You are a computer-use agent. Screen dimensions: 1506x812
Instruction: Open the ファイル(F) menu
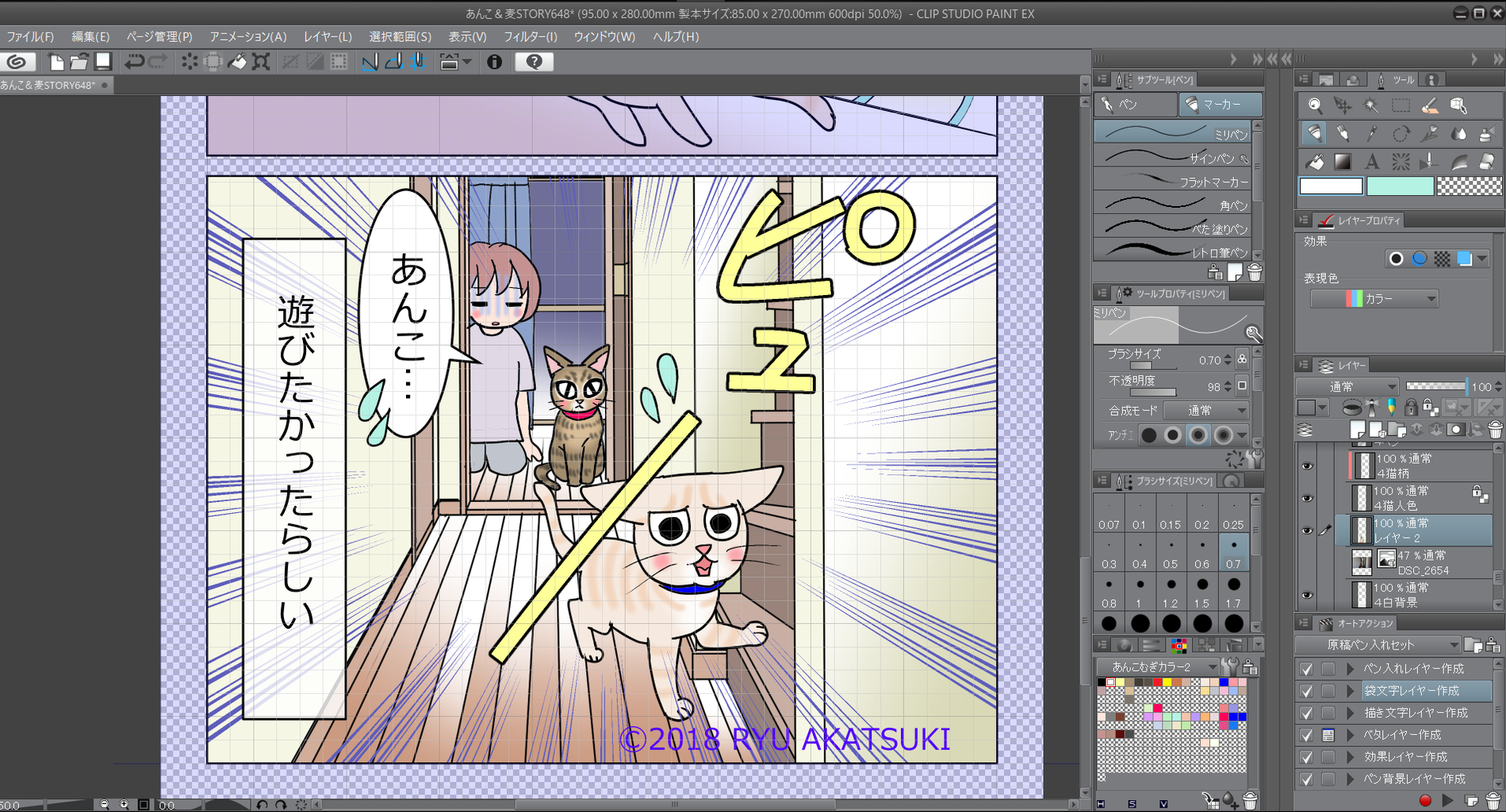[x=30, y=36]
